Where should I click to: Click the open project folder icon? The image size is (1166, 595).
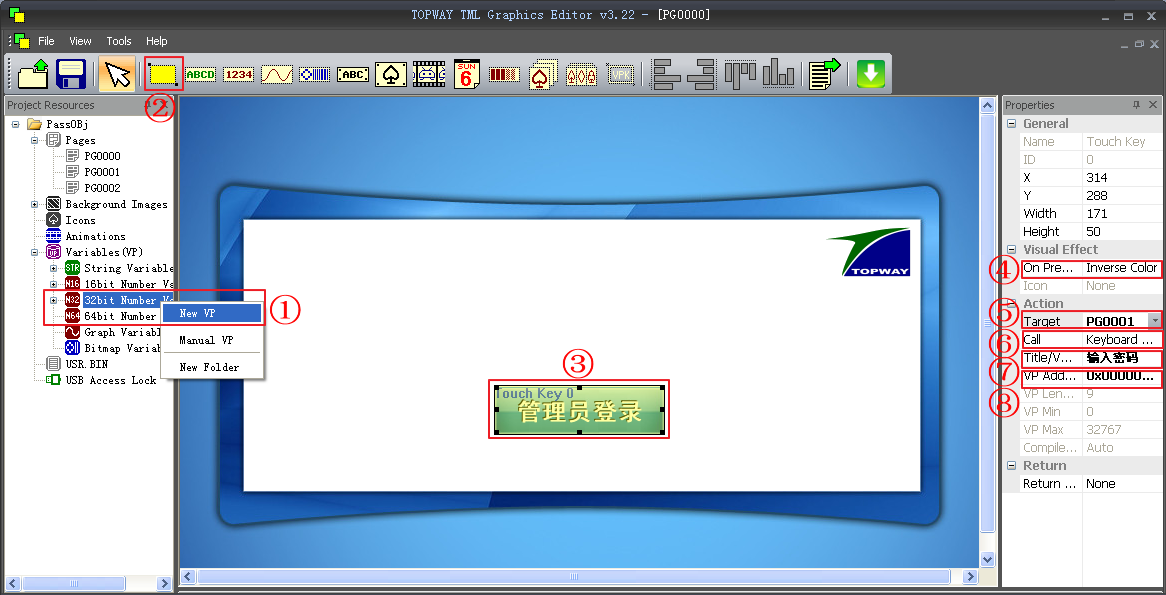pos(33,74)
